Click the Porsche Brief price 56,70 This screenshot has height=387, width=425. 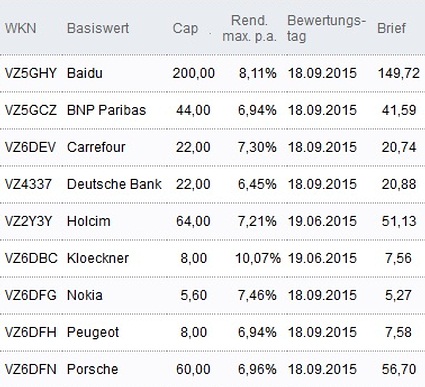pyautogui.click(x=399, y=369)
